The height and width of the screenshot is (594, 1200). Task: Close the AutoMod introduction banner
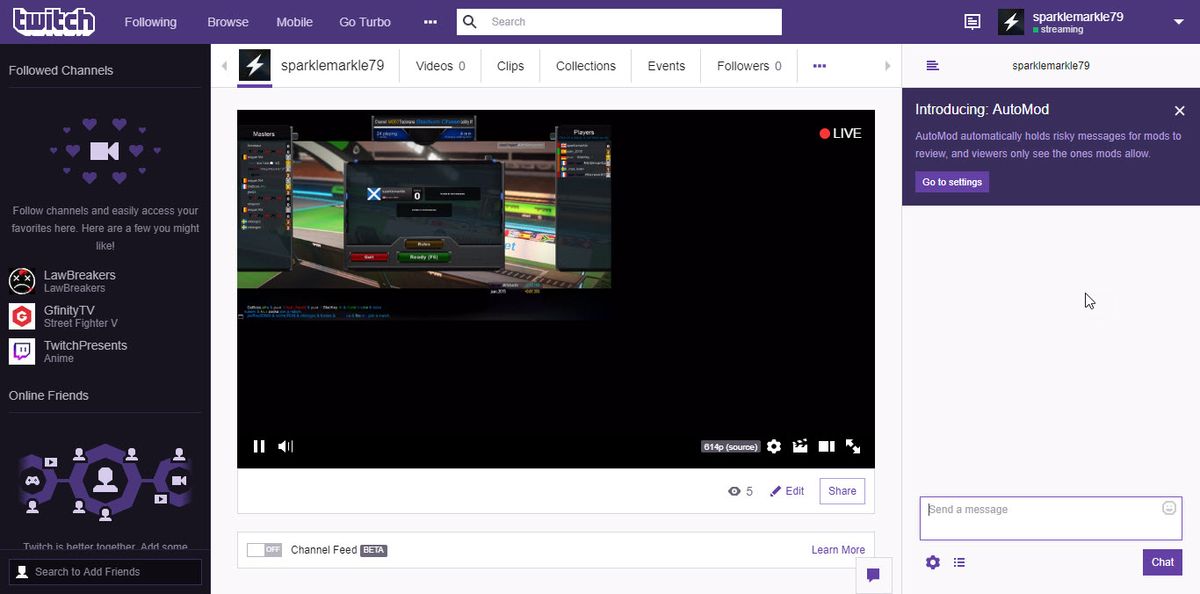point(1179,111)
